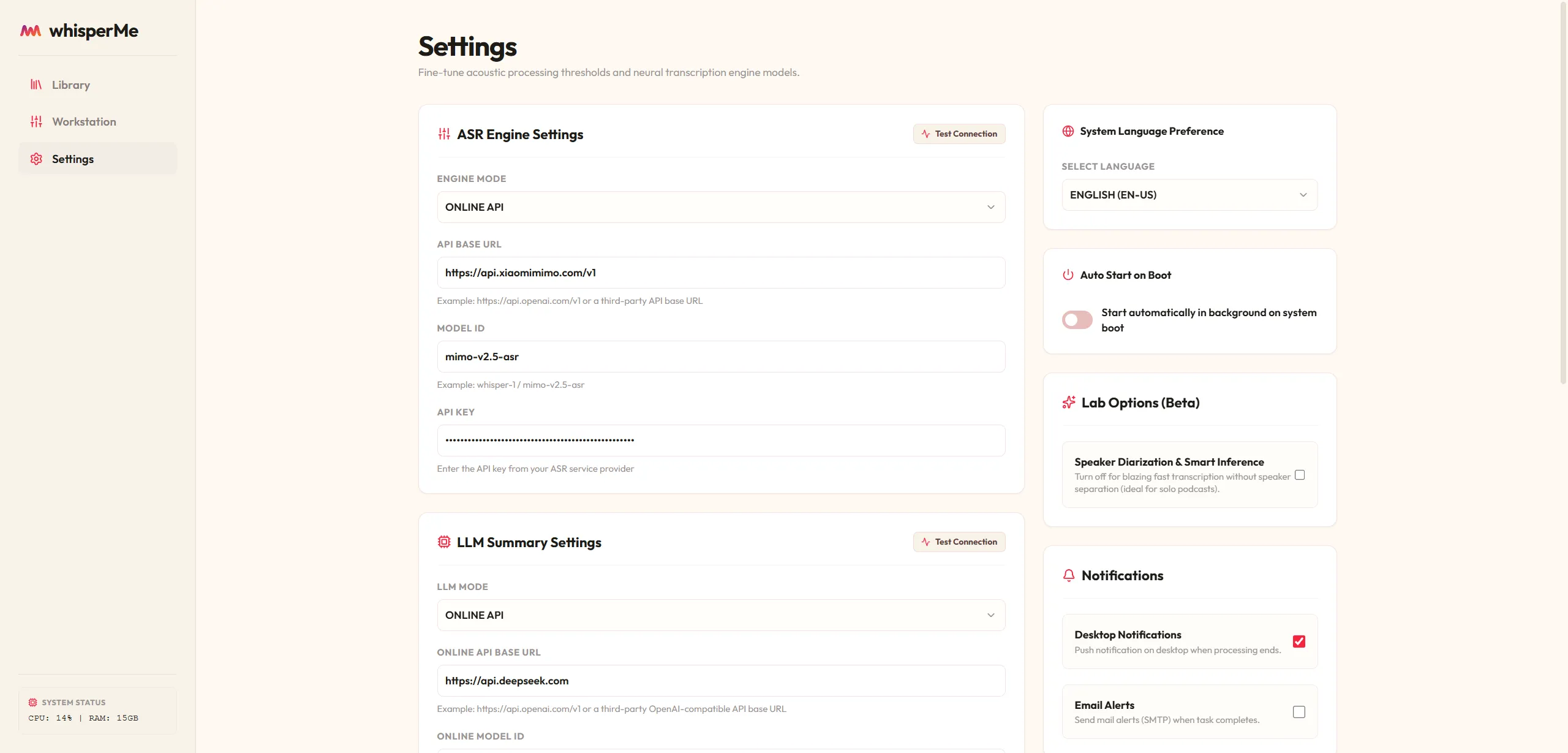Test Connection for ASR Engine Settings

pos(959,134)
